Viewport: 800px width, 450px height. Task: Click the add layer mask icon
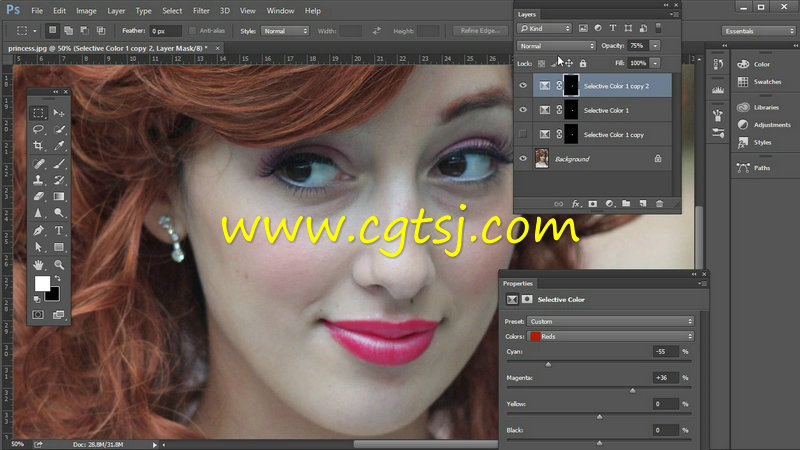pyautogui.click(x=592, y=204)
